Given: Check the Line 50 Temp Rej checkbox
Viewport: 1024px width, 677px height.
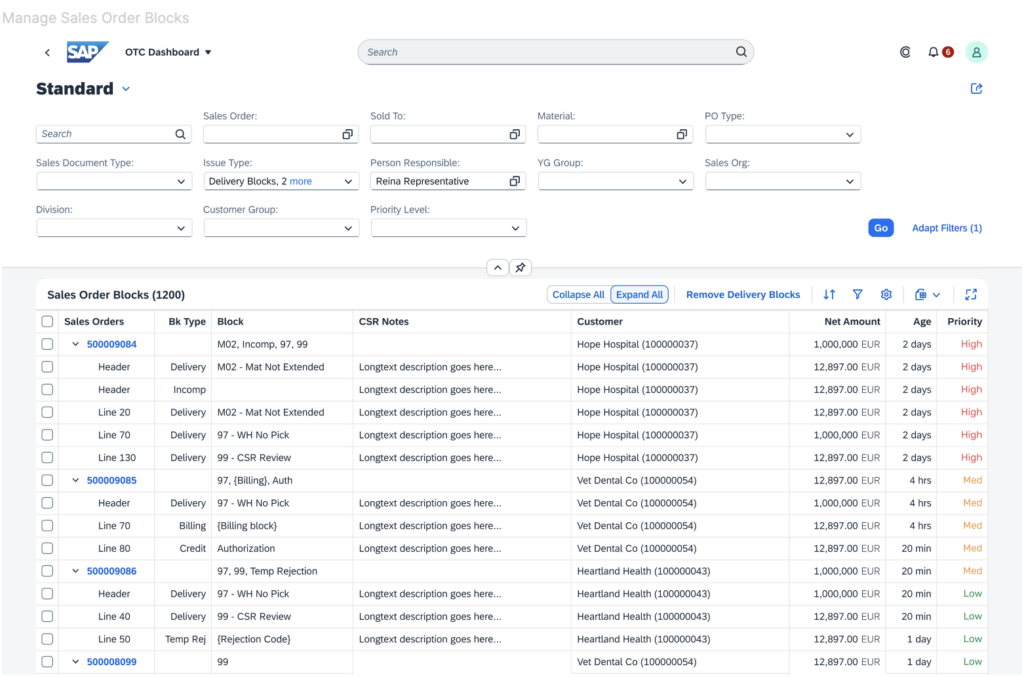Looking at the screenshot, I should (x=47, y=639).
